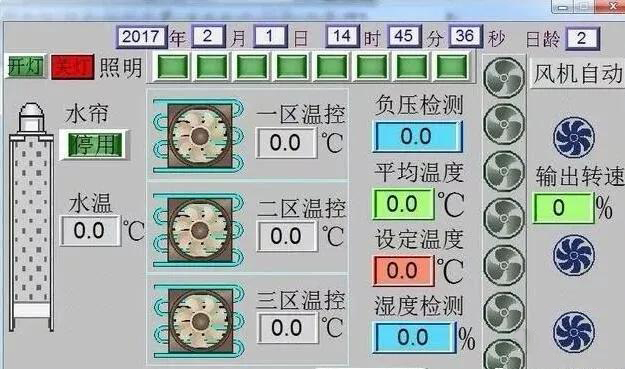This screenshot has height=369, width=625.
Task: Click the 风机自动 mode button
Action: pyautogui.click(x=578, y=74)
